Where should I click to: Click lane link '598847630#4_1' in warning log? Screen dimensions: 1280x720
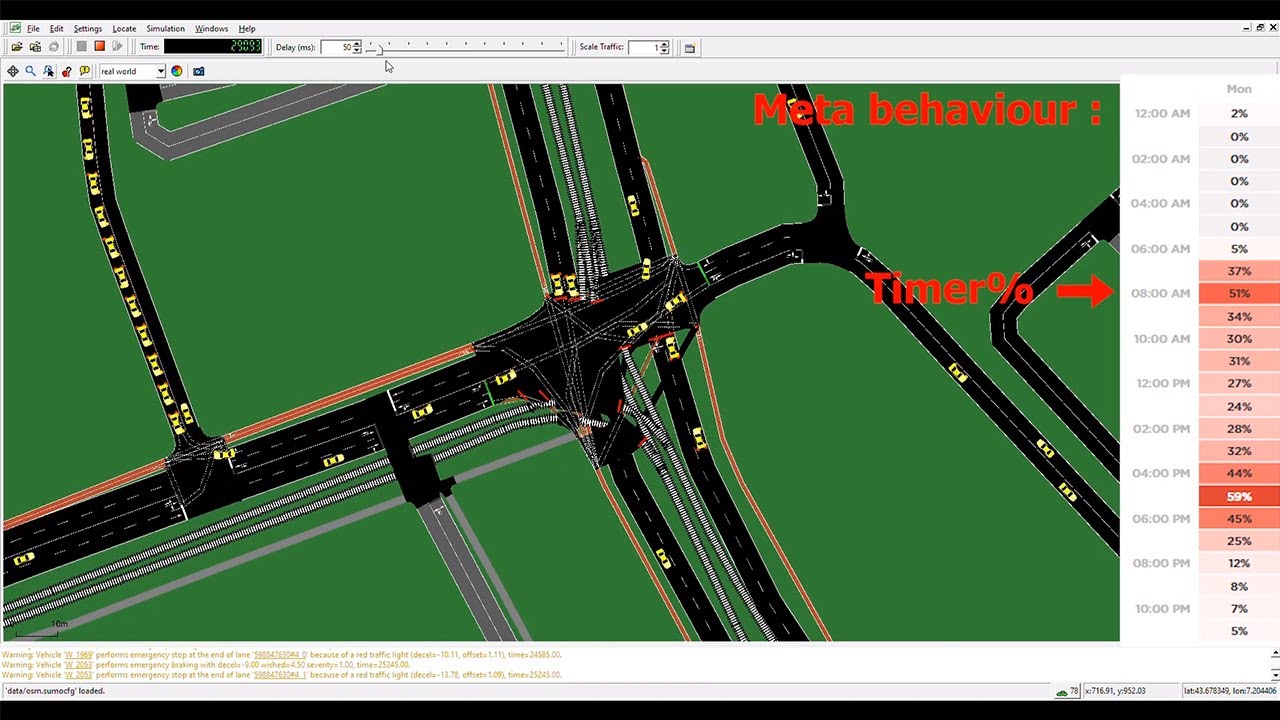pyautogui.click(x=280, y=675)
